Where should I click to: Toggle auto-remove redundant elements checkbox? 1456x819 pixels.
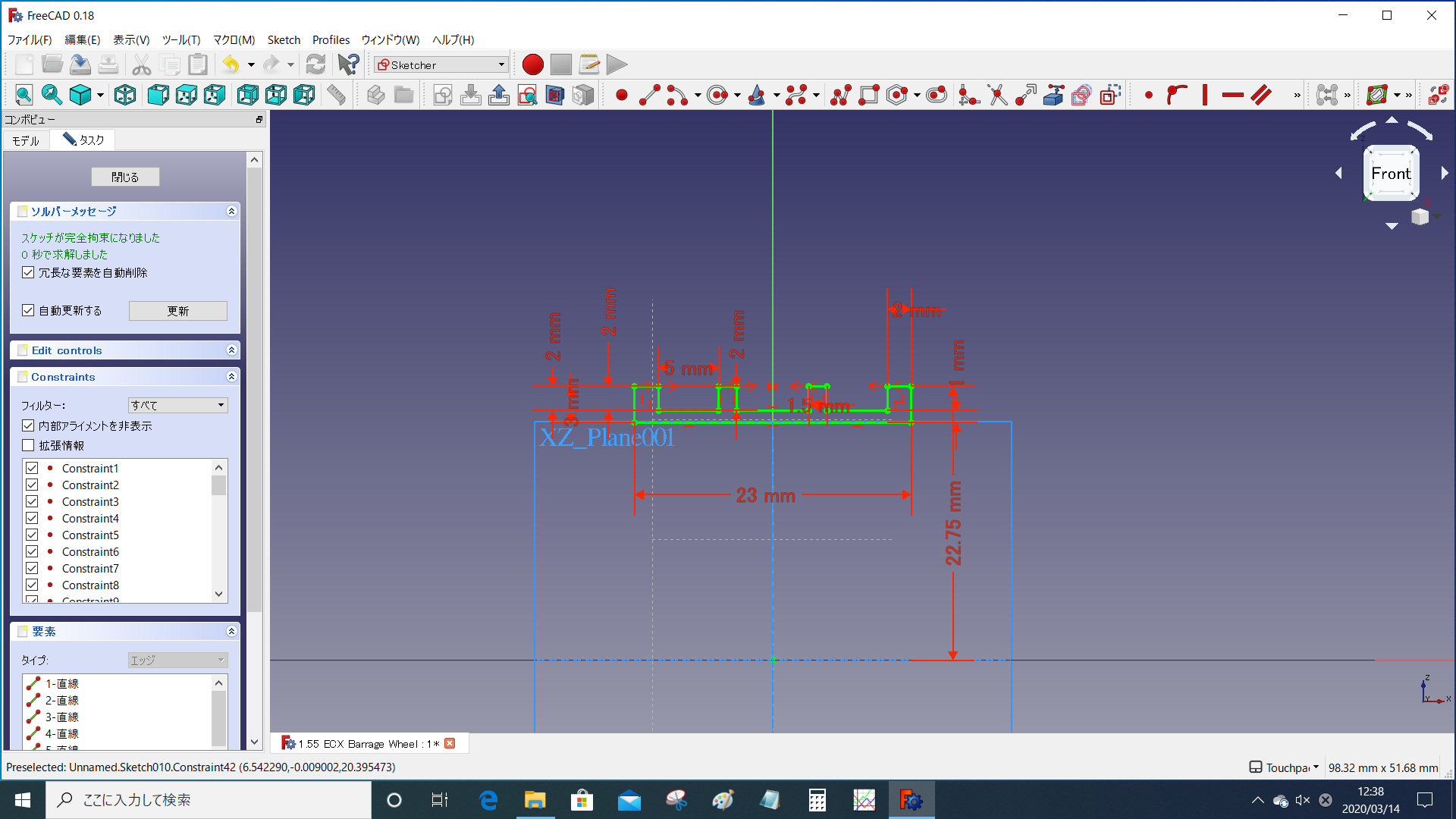click(28, 272)
